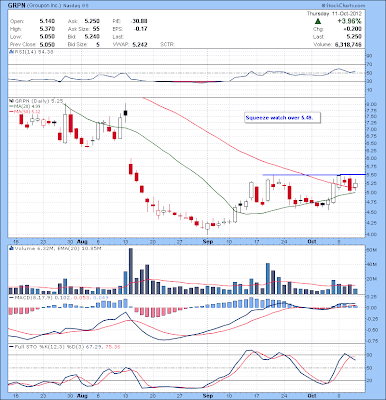Image resolution: width=386 pixels, height=400 pixels.
Task: Click the Volume 6,318,746 value
Action: (x=346, y=44)
